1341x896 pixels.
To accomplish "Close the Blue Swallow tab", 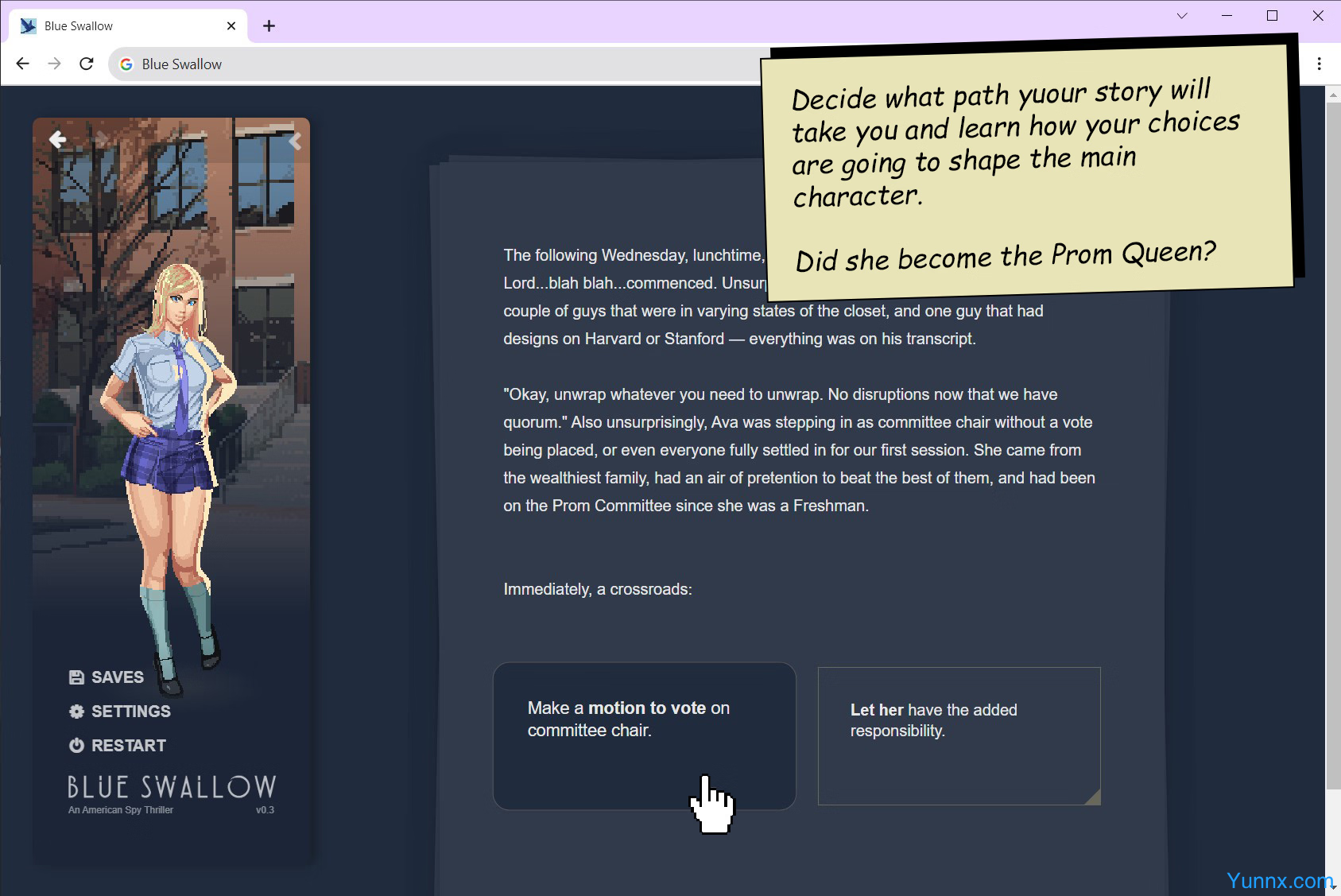I will (x=231, y=26).
